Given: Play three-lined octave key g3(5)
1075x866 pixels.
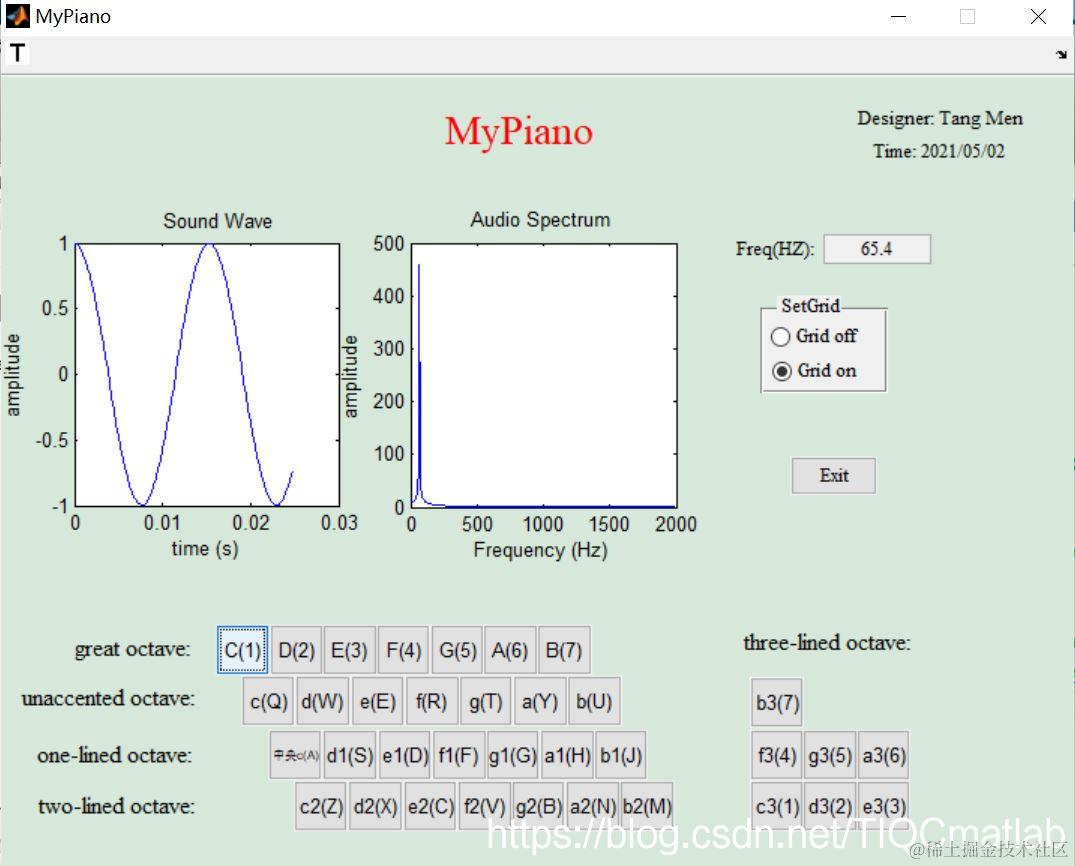Looking at the screenshot, I should click(x=830, y=755).
